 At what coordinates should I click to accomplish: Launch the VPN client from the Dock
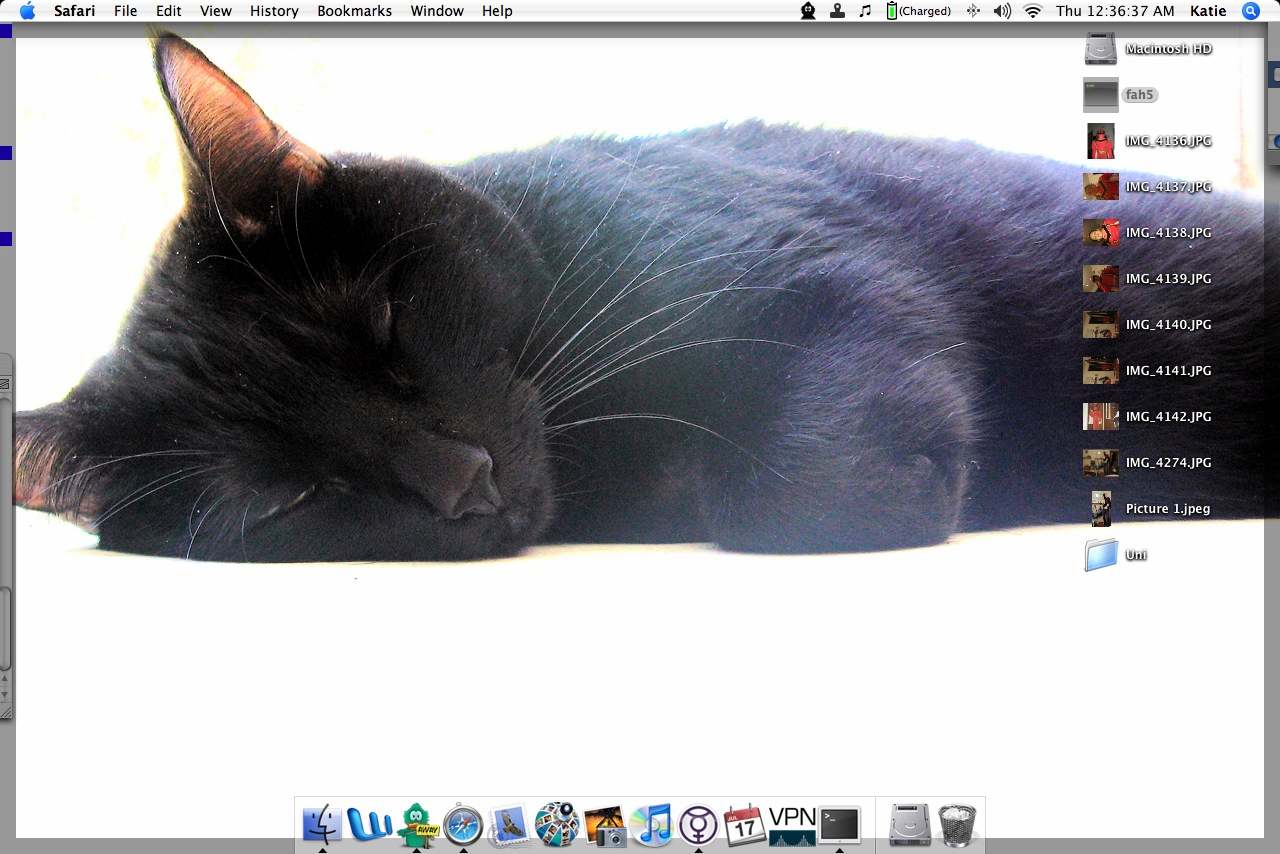[x=792, y=826]
